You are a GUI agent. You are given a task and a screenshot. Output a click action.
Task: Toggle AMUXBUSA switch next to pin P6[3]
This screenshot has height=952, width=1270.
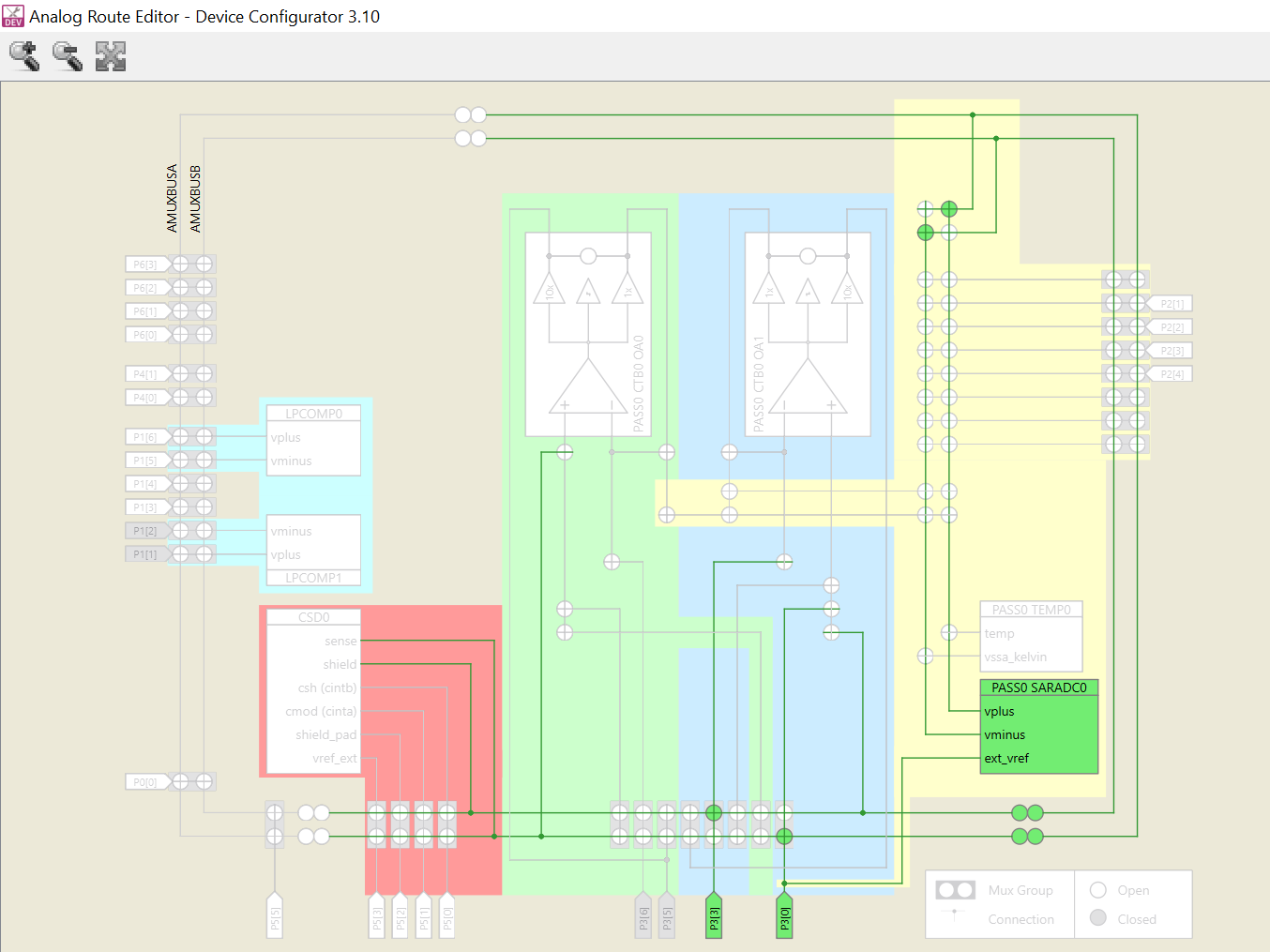180,264
